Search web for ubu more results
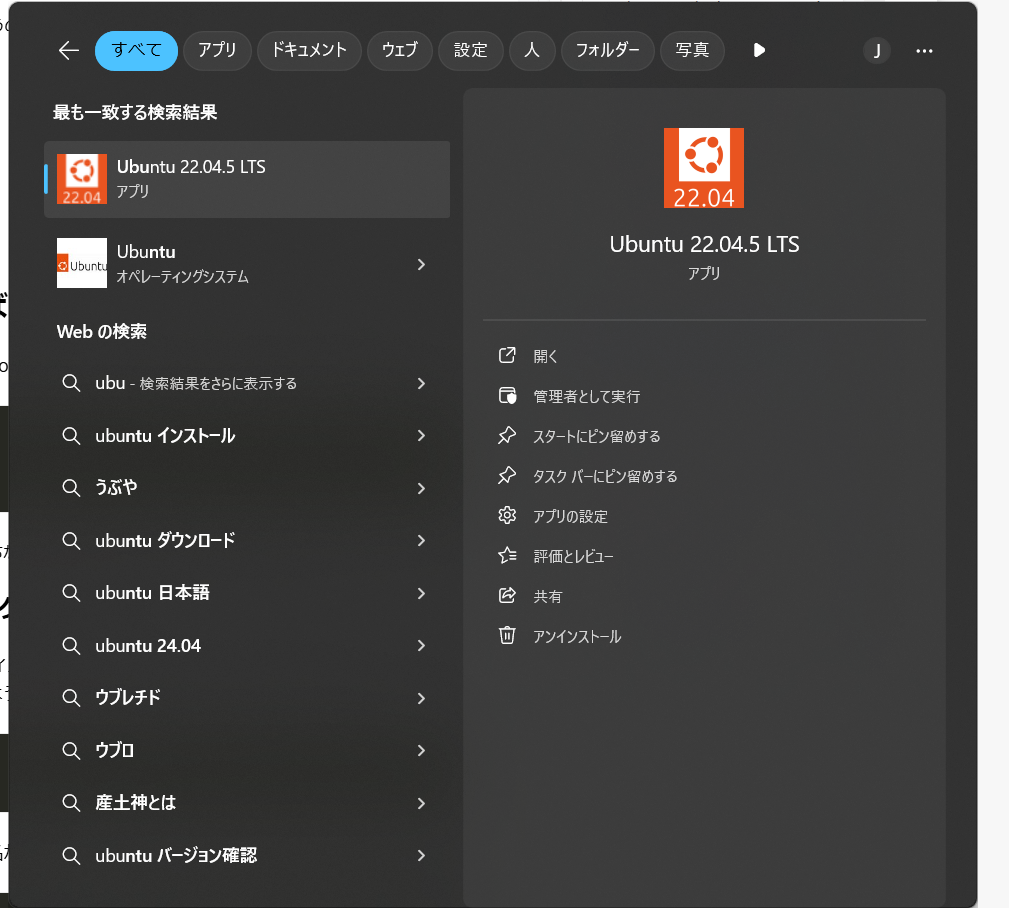 pos(247,384)
